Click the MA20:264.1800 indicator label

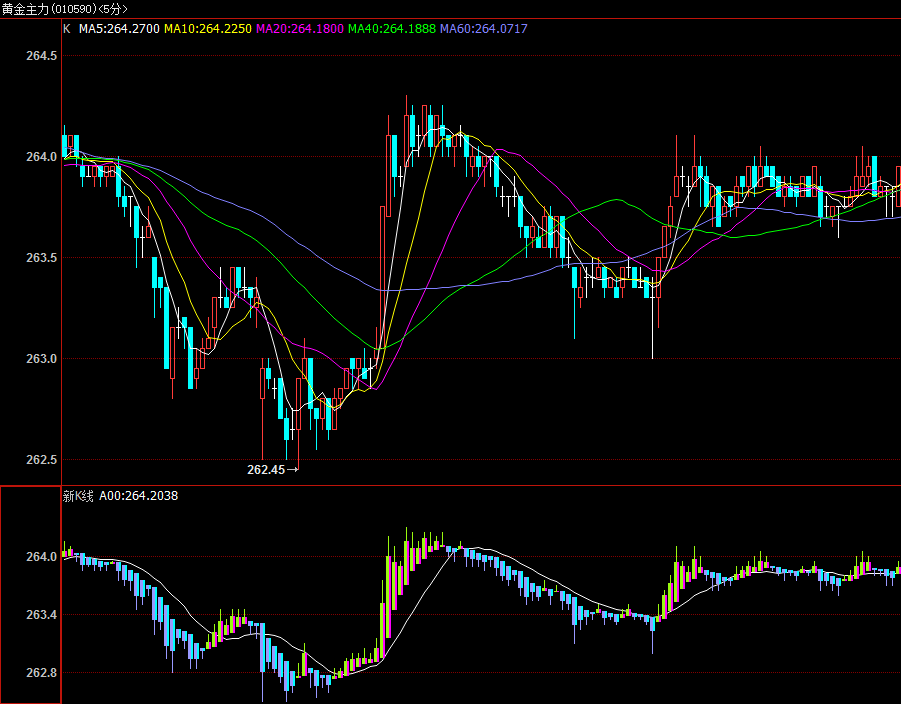click(300, 29)
